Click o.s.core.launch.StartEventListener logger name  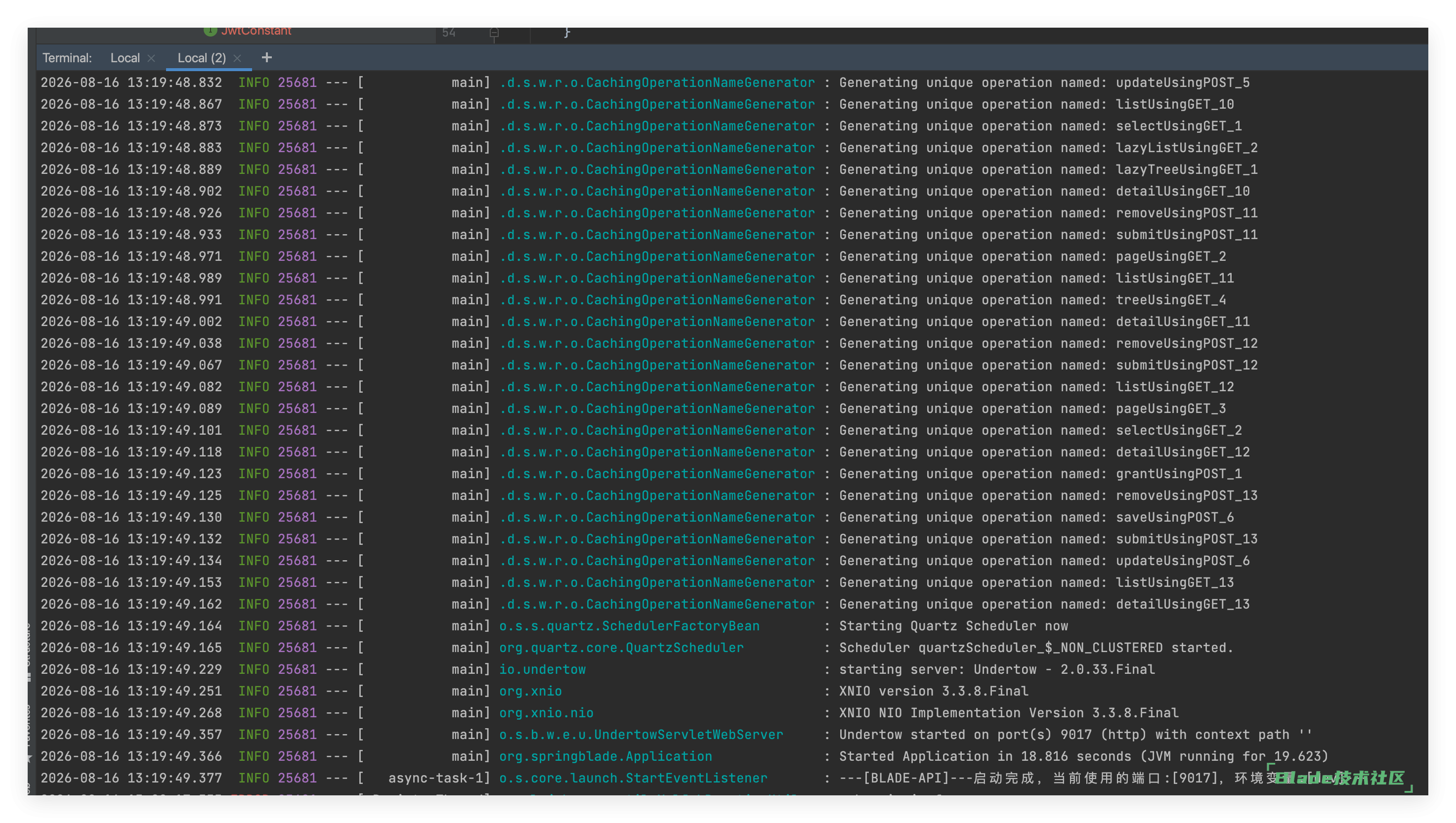(x=633, y=778)
